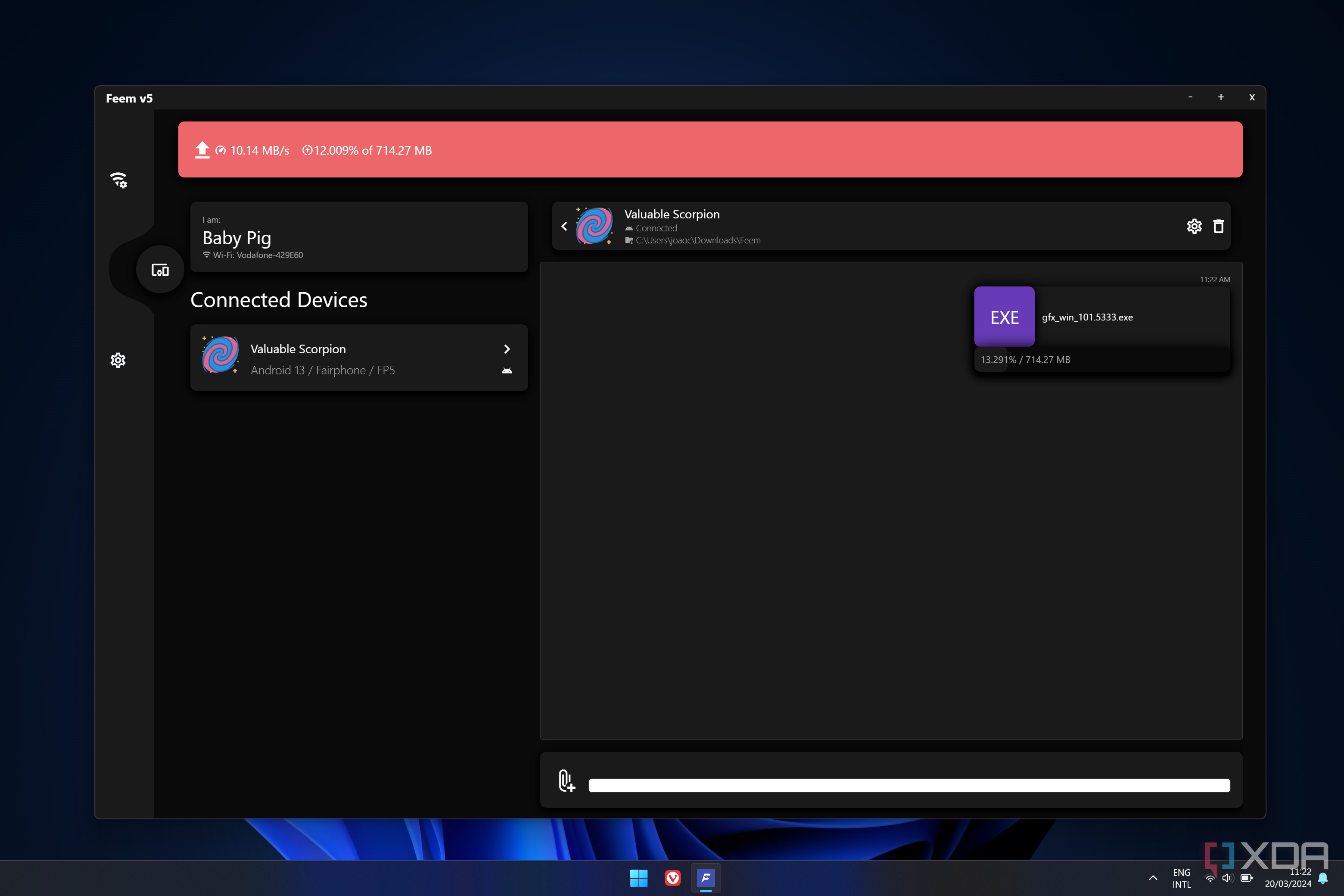
Task: Go back using the chevron beside Valuable Scorpion
Action: (x=564, y=226)
